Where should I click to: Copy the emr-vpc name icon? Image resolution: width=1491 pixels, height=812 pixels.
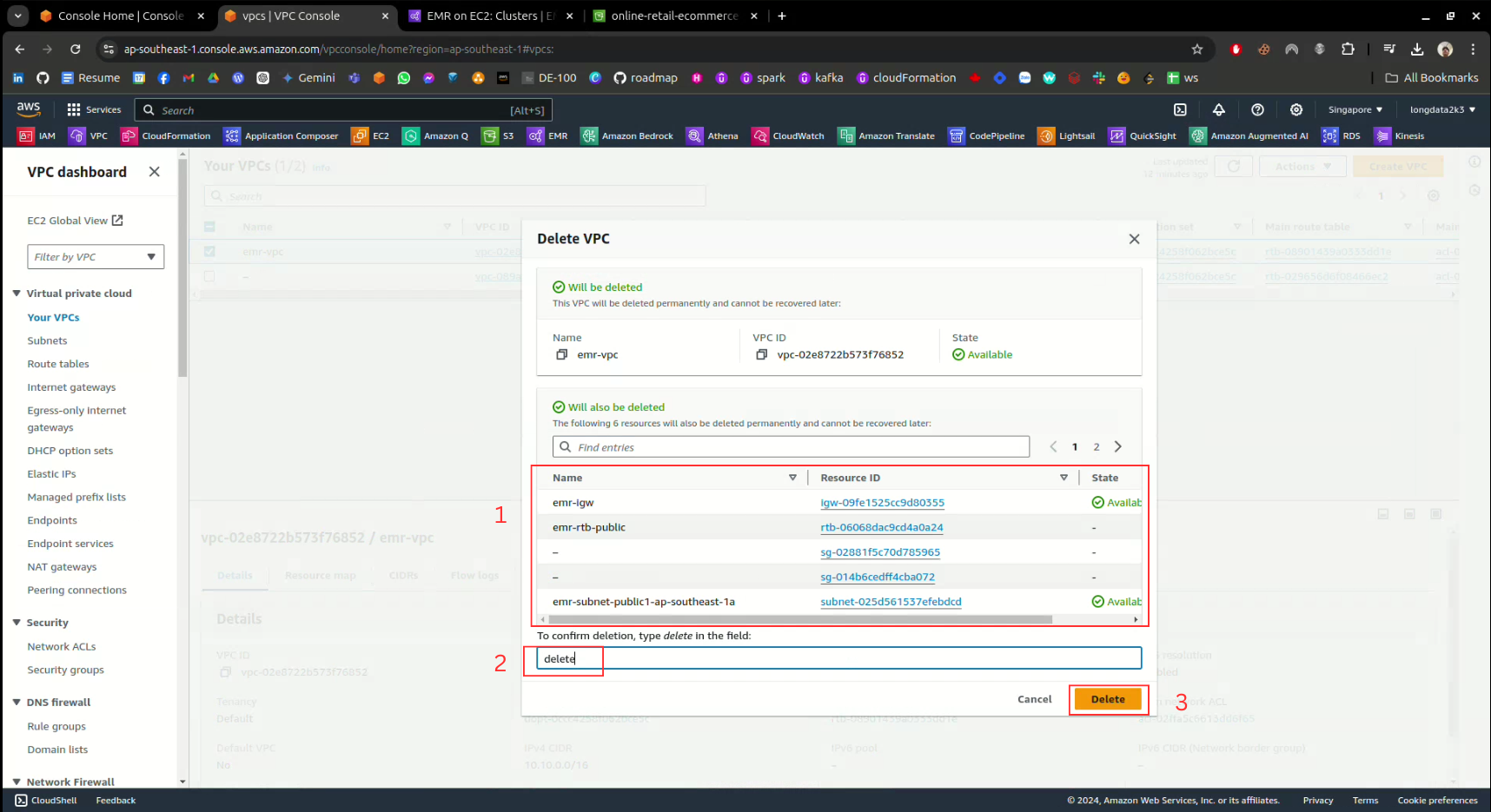point(561,354)
